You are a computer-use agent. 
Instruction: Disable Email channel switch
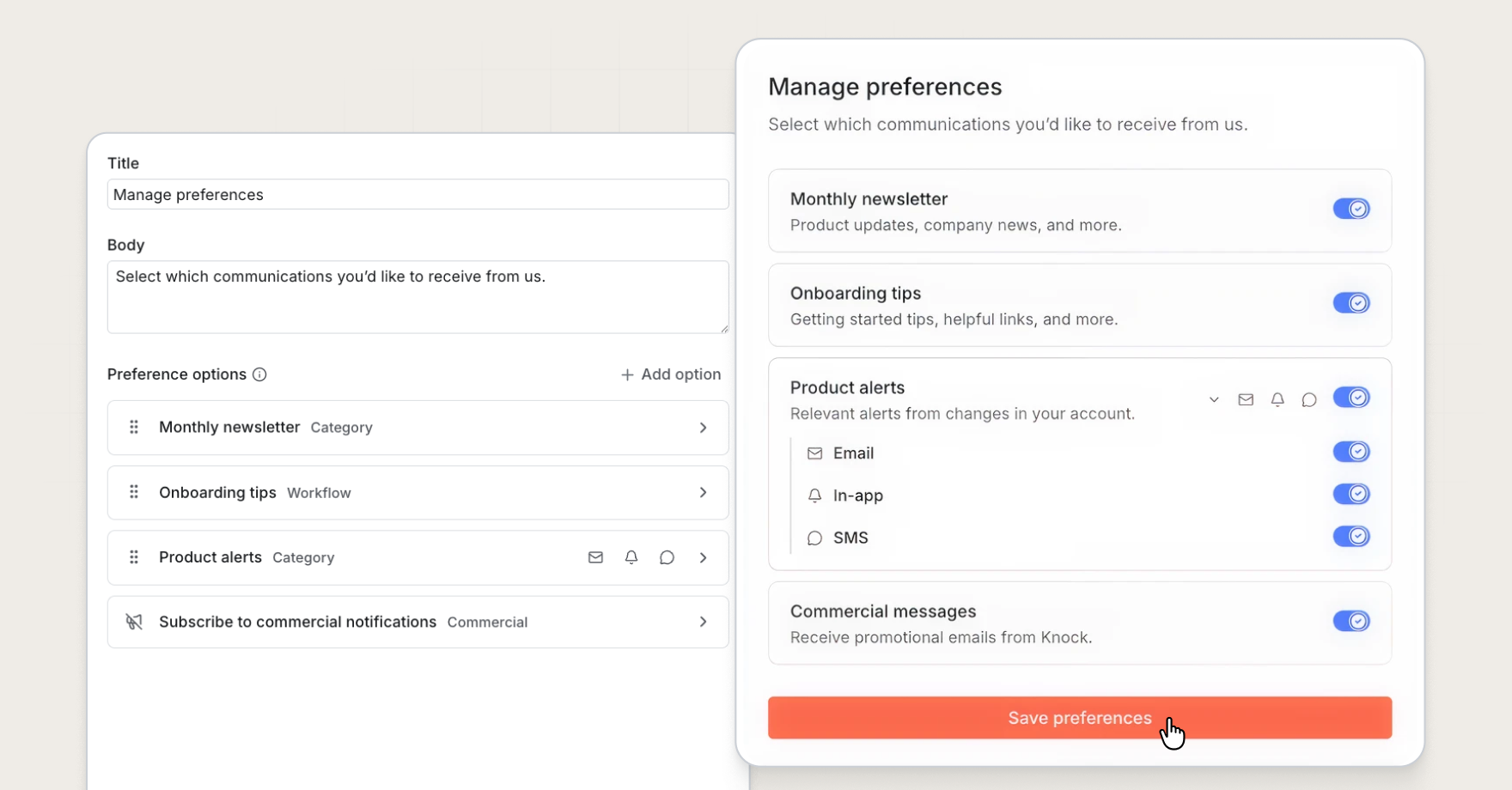1351,452
